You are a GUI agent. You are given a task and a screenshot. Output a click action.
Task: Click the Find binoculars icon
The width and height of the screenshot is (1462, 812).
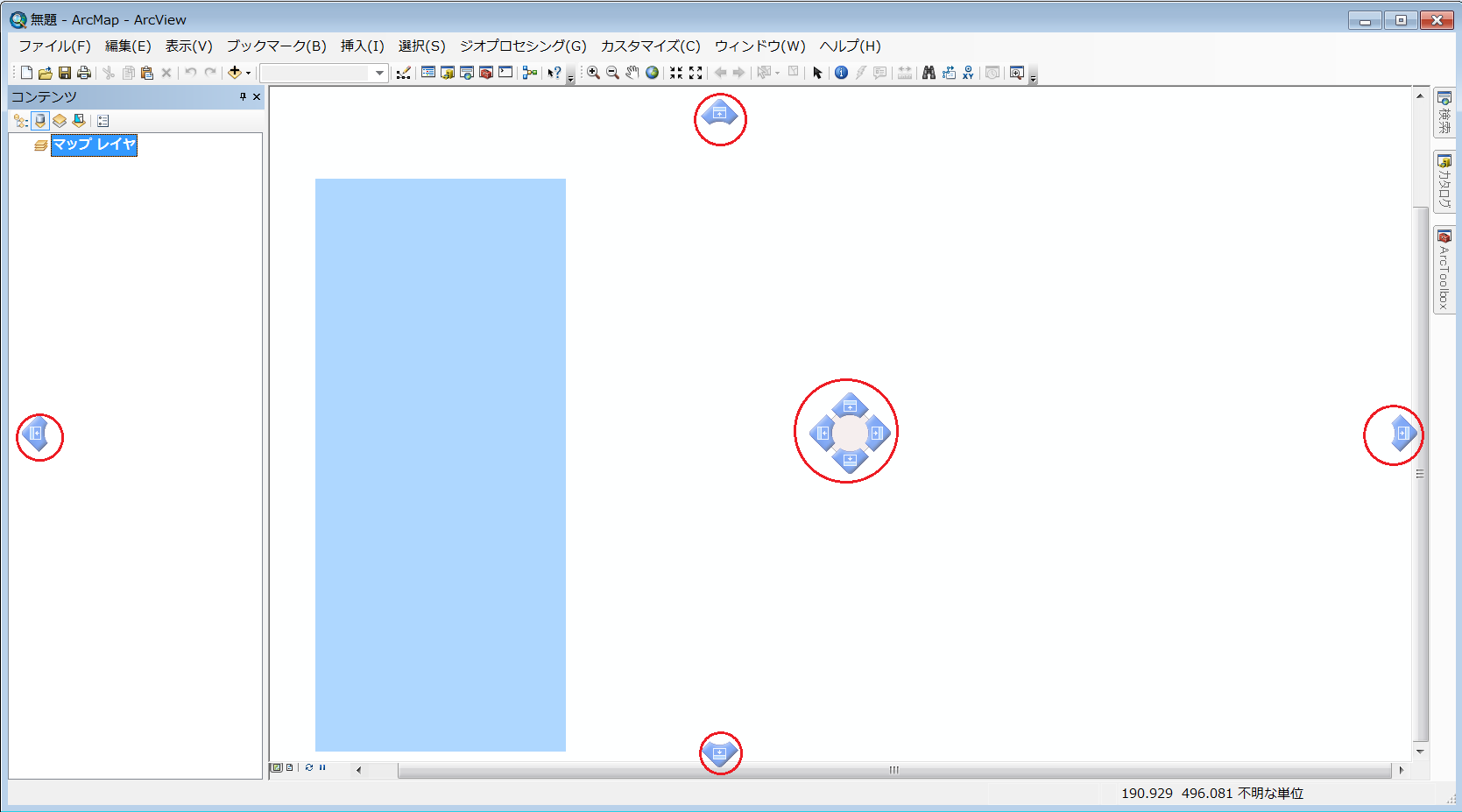(x=929, y=73)
